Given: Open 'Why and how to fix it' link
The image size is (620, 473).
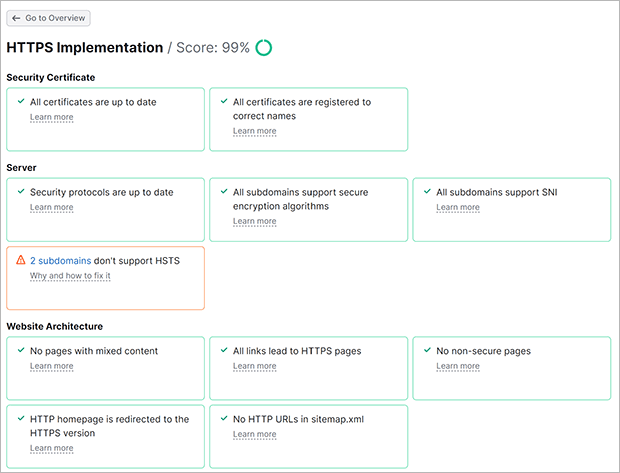Looking at the screenshot, I should (70, 275).
